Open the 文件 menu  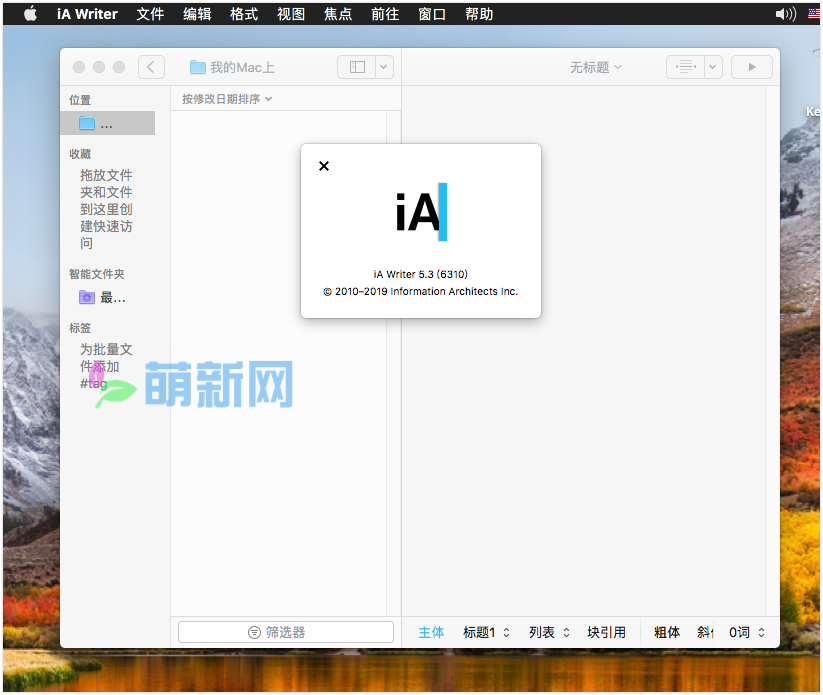click(x=150, y=14)
